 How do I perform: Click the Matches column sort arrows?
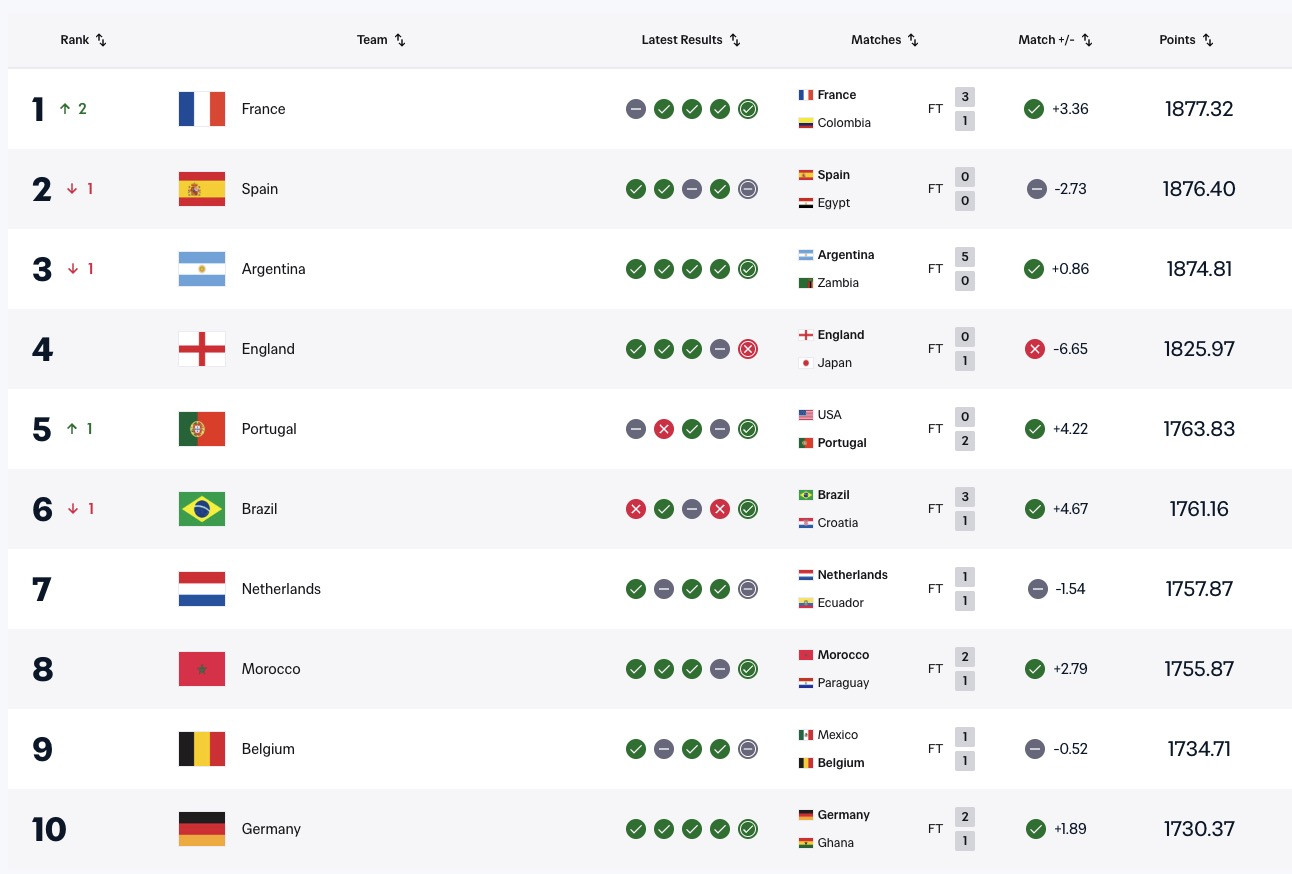point(913,40)
